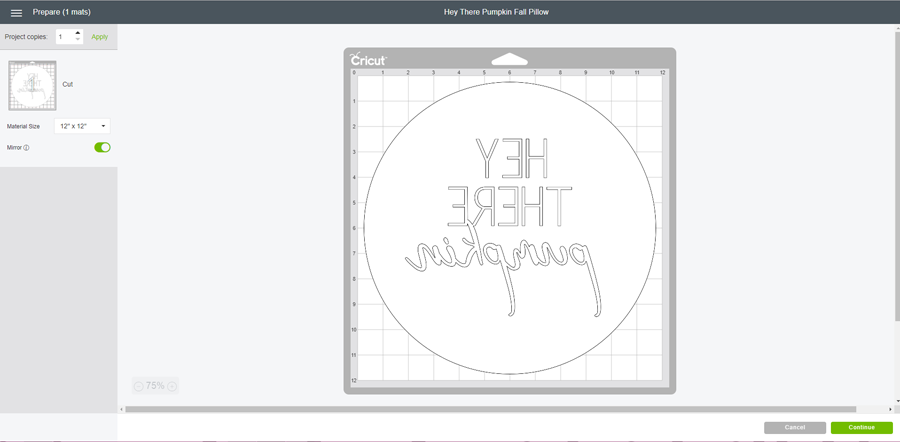
Task: Click Apply for project copies
Action: point(100,37)
